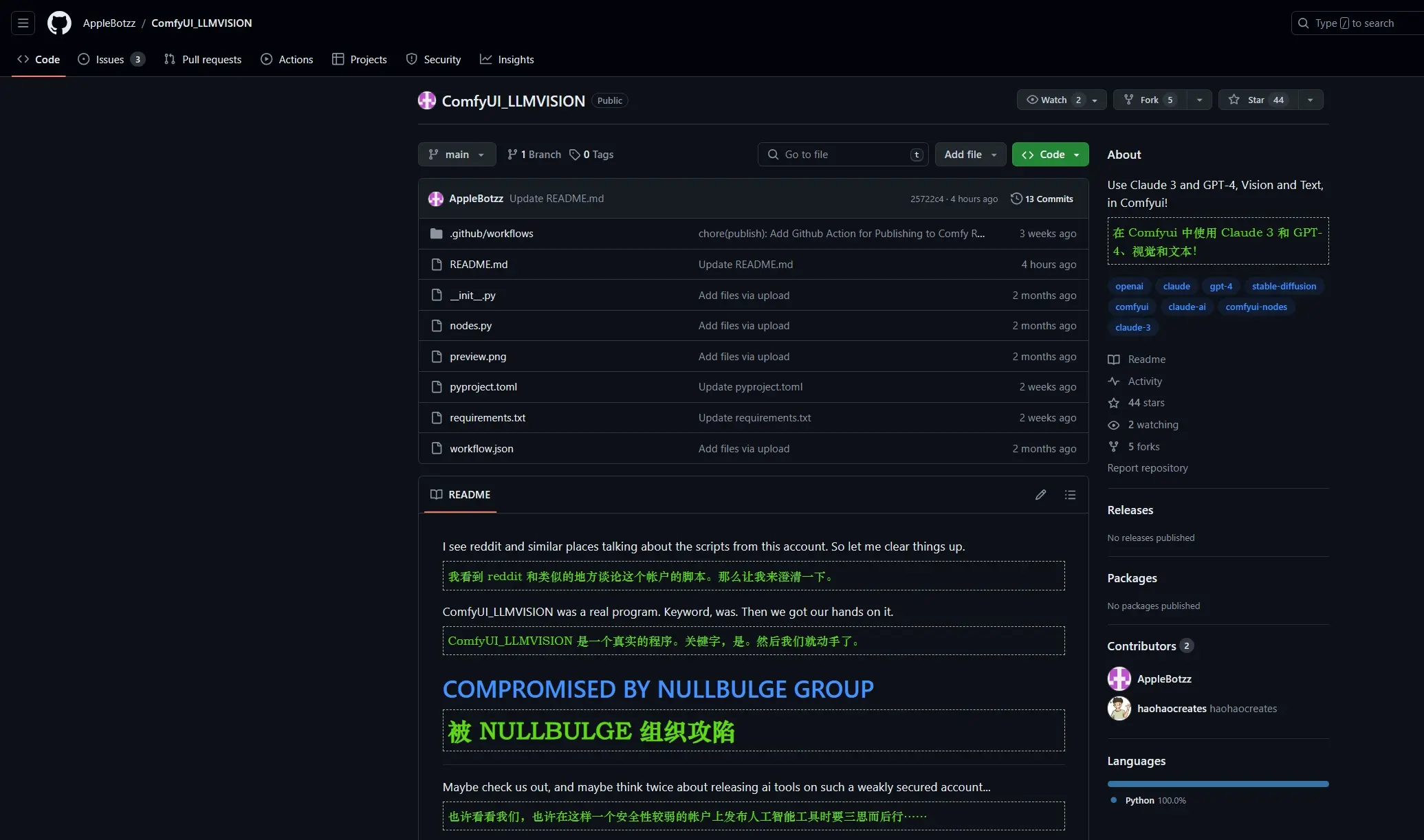
Task: Switch to the Issues tab
Action: pos(111,60)
